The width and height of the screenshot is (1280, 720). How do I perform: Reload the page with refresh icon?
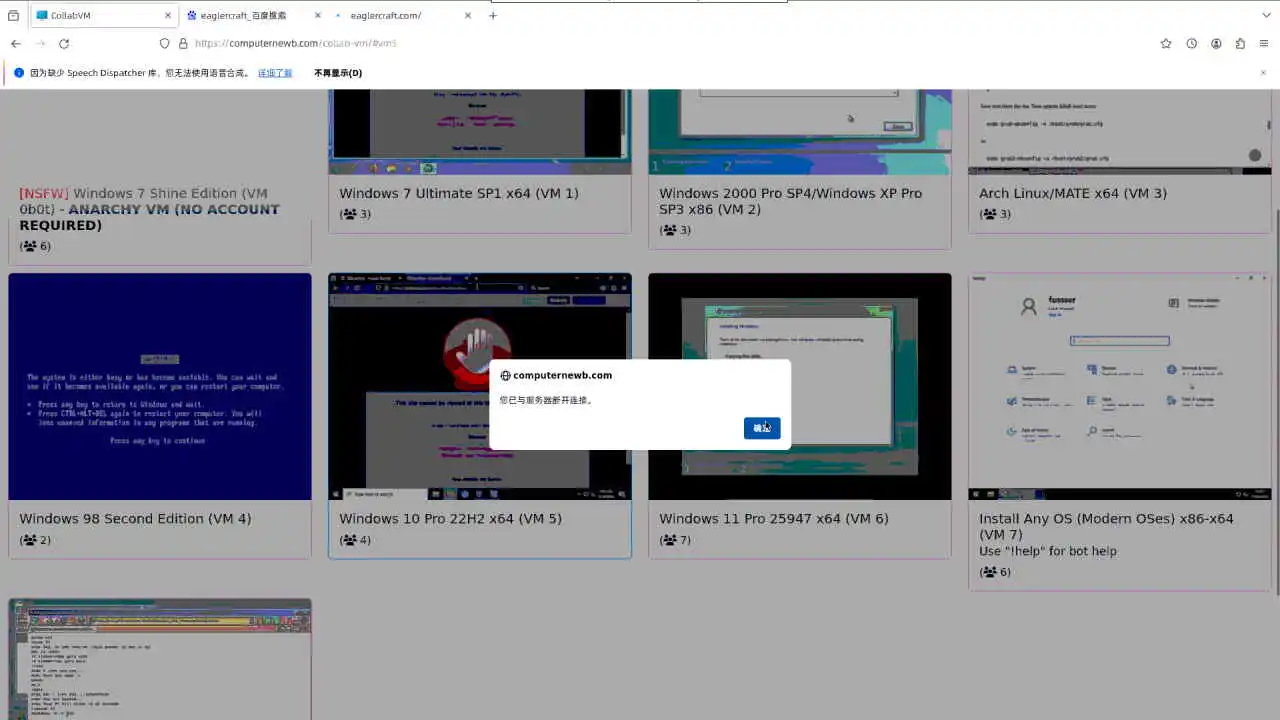coord(64,44)
